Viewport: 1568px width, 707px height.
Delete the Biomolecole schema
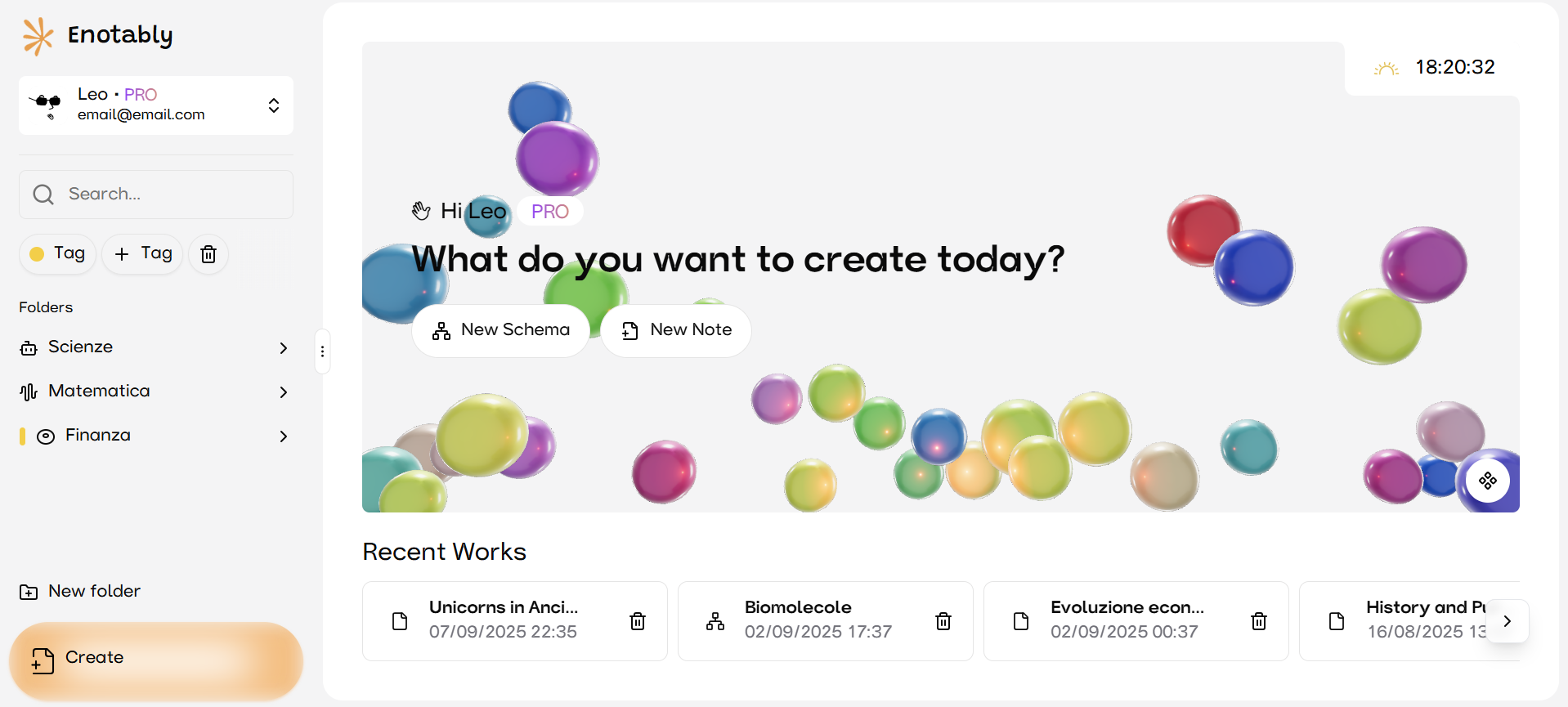click(943, 621)
